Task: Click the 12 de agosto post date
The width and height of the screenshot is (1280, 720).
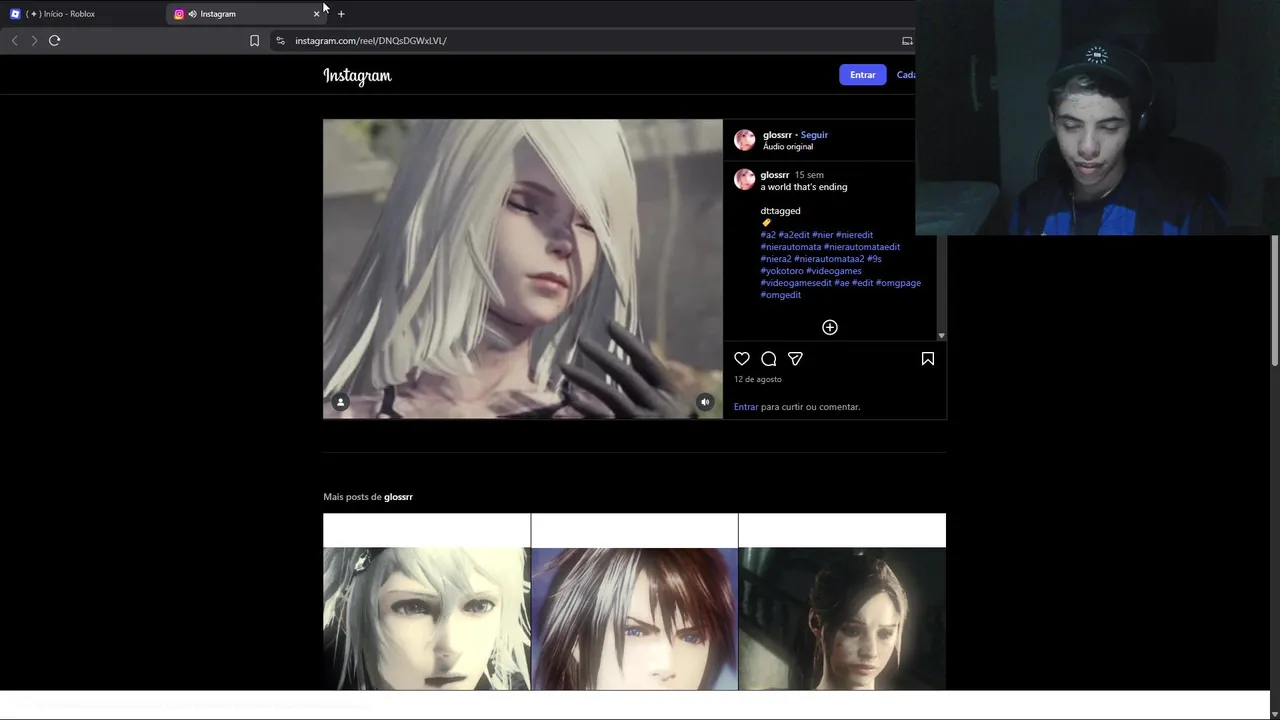Action: click(758, 380)
